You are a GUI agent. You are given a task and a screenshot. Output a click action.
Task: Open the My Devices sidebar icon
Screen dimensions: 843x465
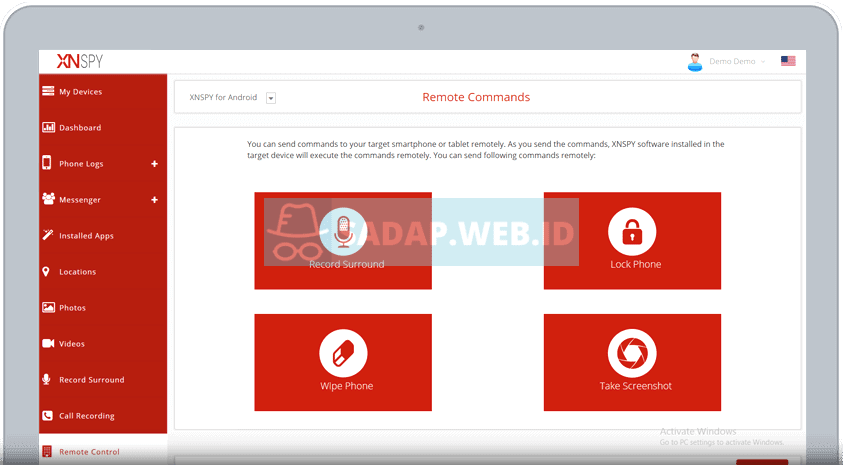(48, 91)
